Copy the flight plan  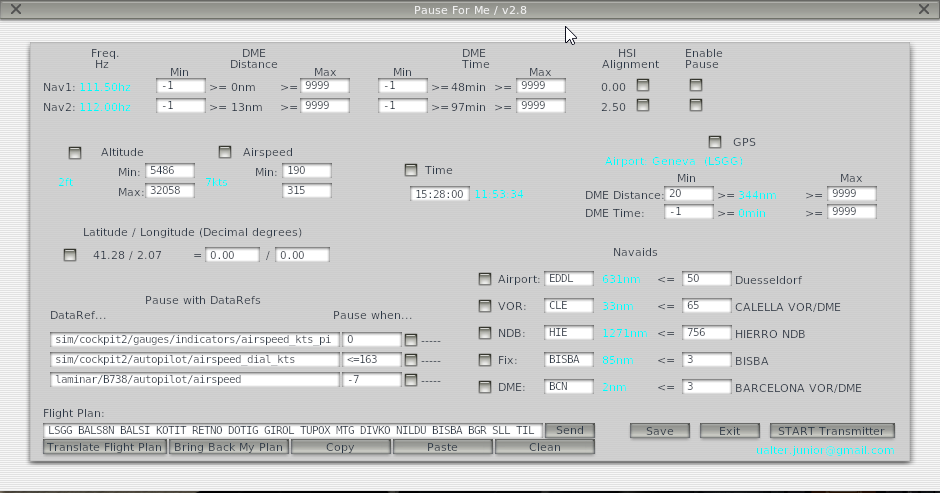pos(340,447)
